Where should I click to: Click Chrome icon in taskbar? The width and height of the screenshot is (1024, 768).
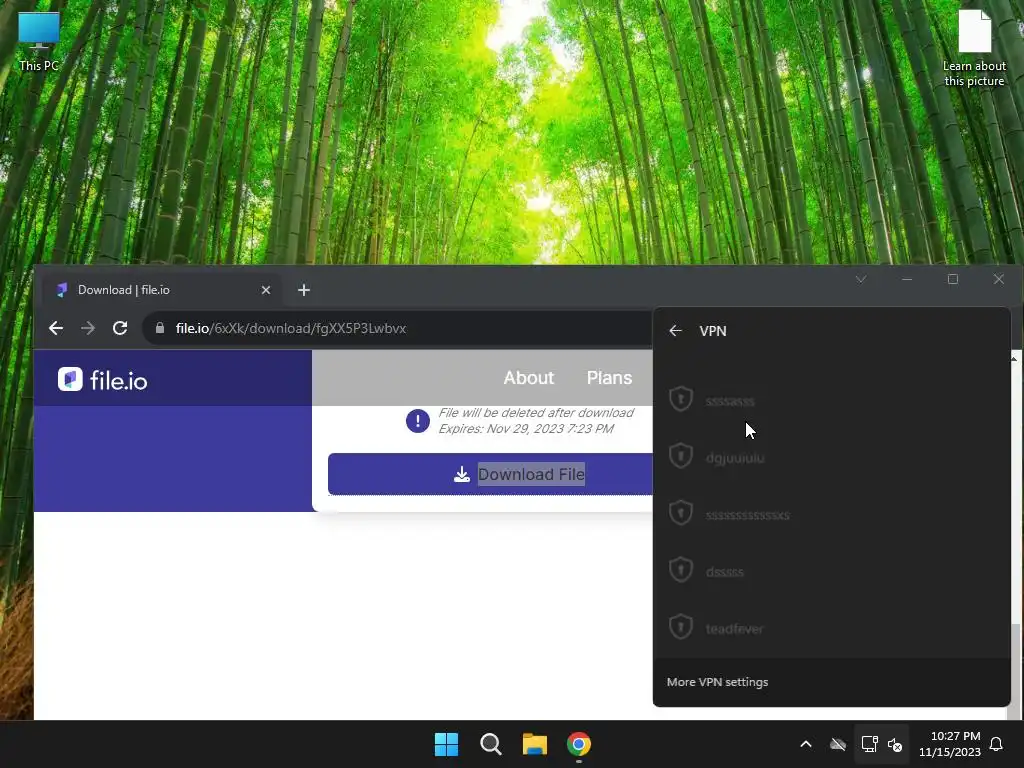[579, 744]
